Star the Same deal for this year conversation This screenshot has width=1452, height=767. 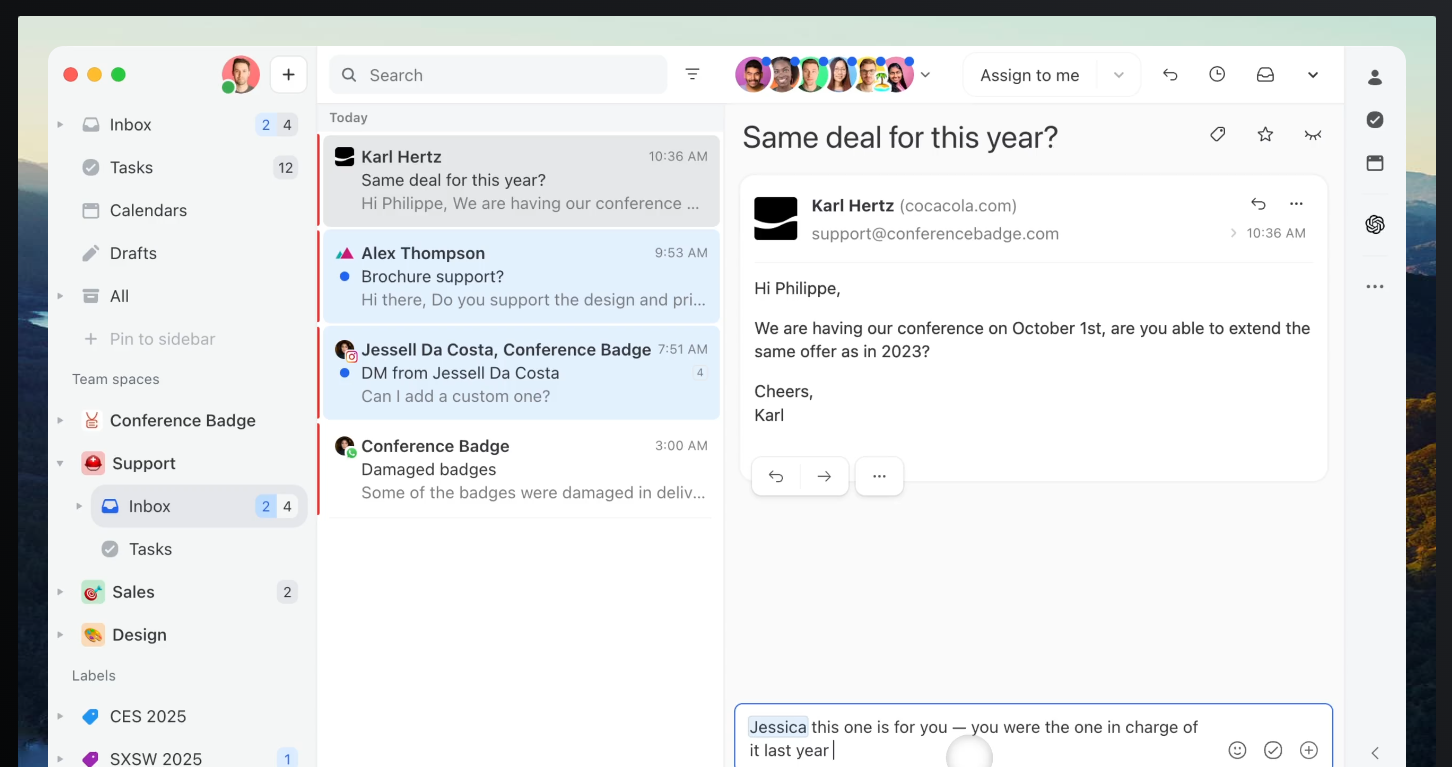click(1264, 133)
